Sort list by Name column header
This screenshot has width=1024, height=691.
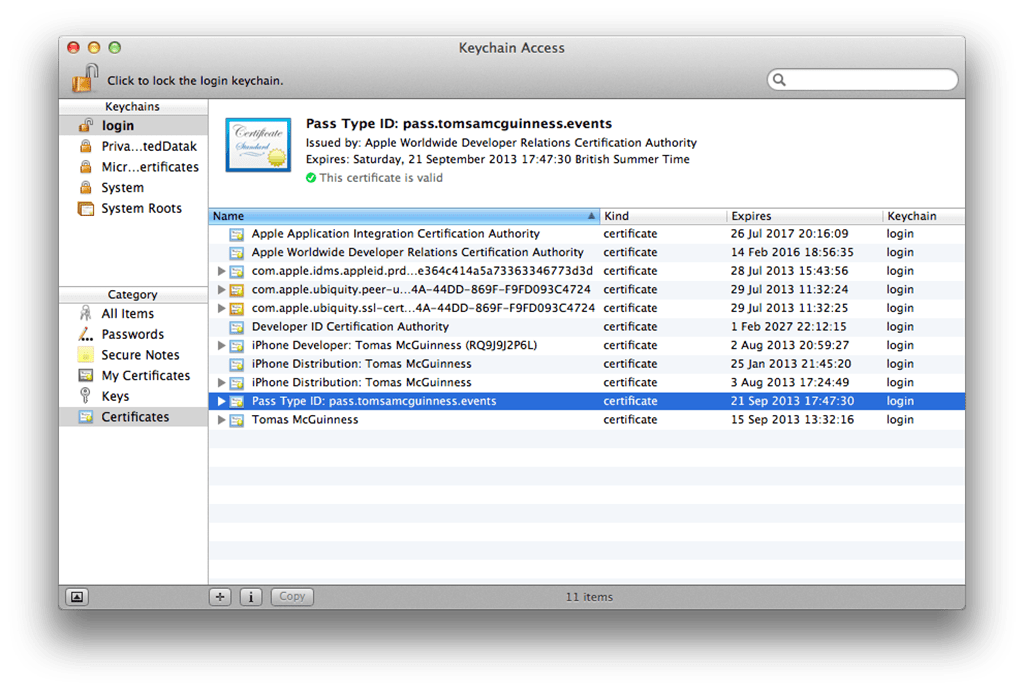[x=400, y=216]
